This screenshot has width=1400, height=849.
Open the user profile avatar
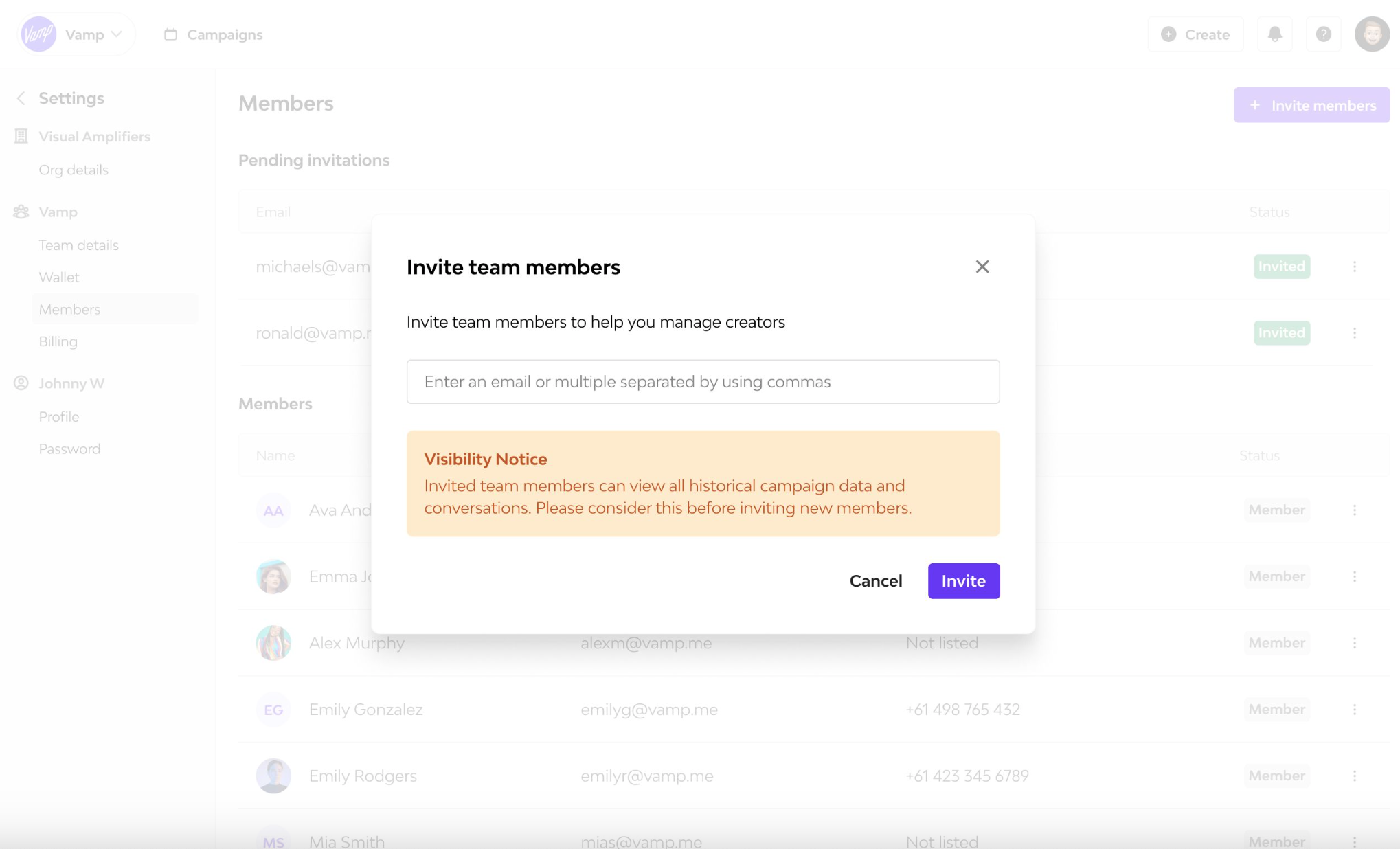coord(1372,34)
